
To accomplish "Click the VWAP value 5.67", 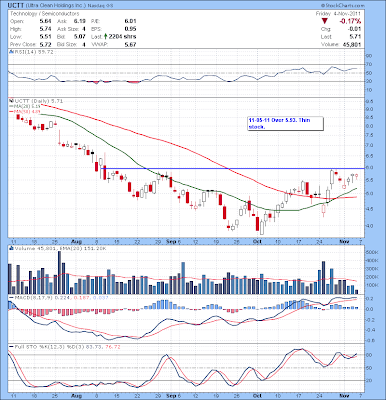I will tap(130, 44).
